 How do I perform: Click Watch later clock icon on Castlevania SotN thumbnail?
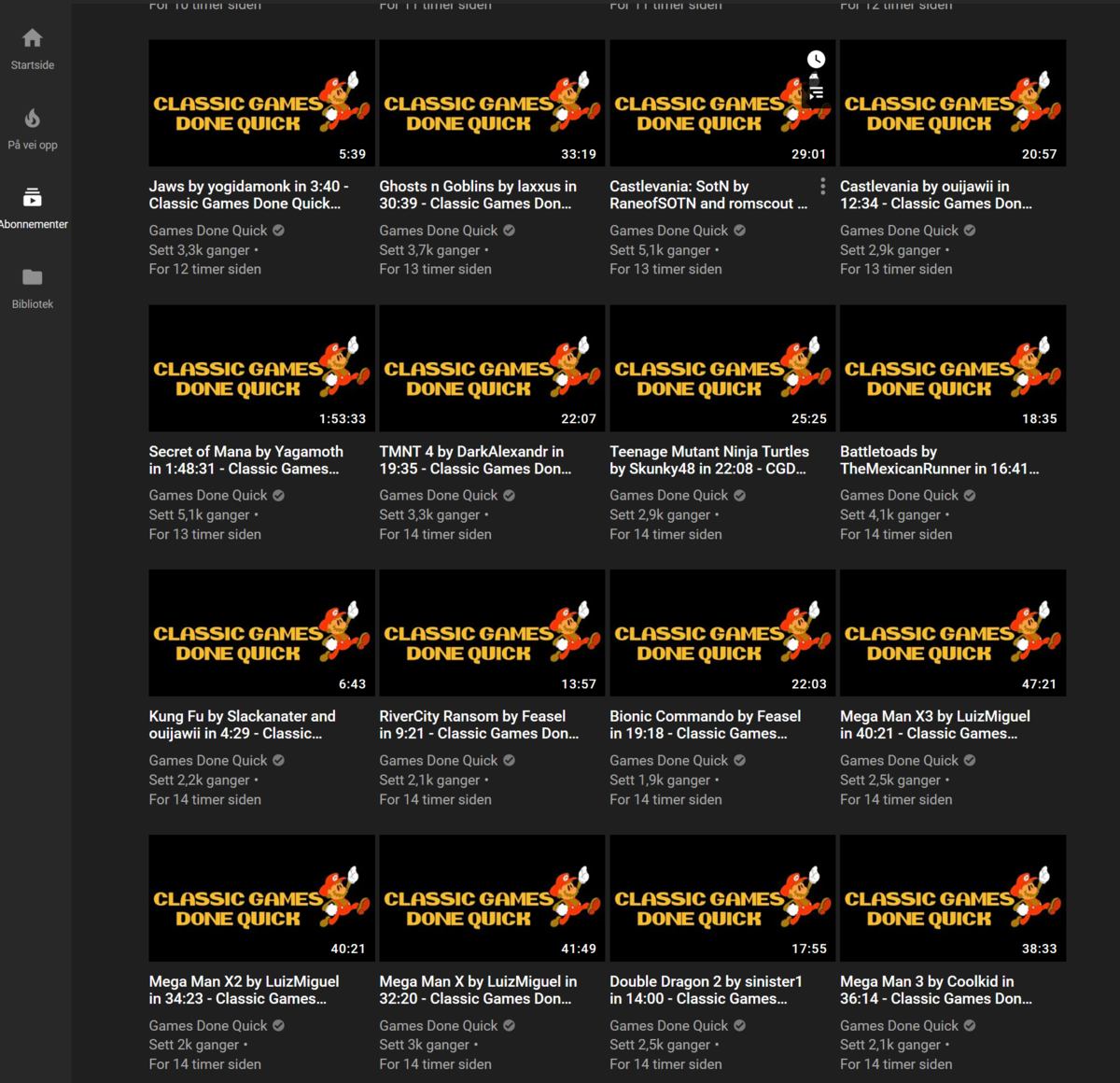816,60
